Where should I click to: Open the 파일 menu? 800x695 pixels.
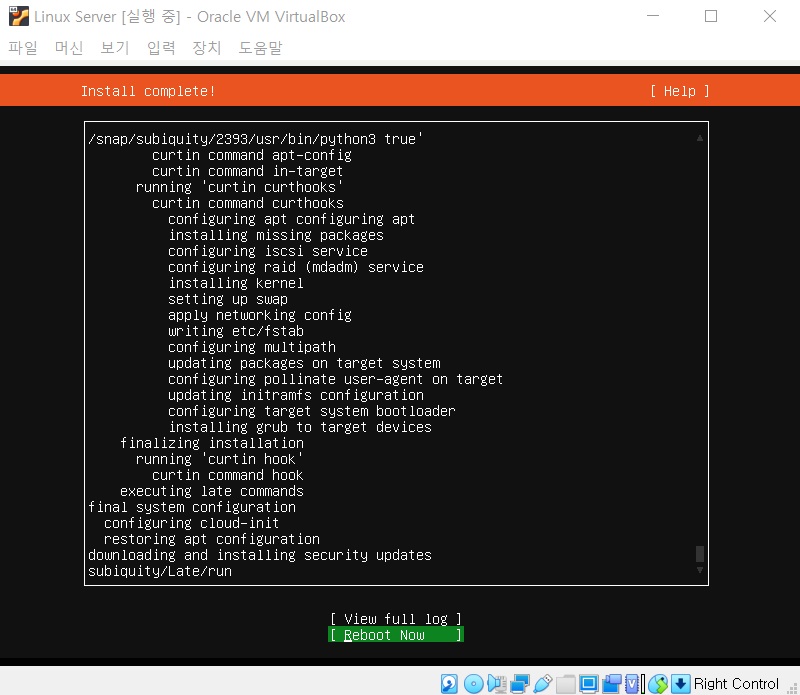(23, 48)
